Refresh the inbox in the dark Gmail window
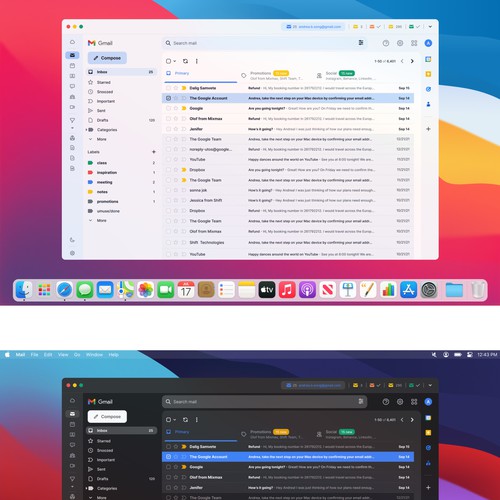This screenshot has height=500, width=500. coord(185,420)
